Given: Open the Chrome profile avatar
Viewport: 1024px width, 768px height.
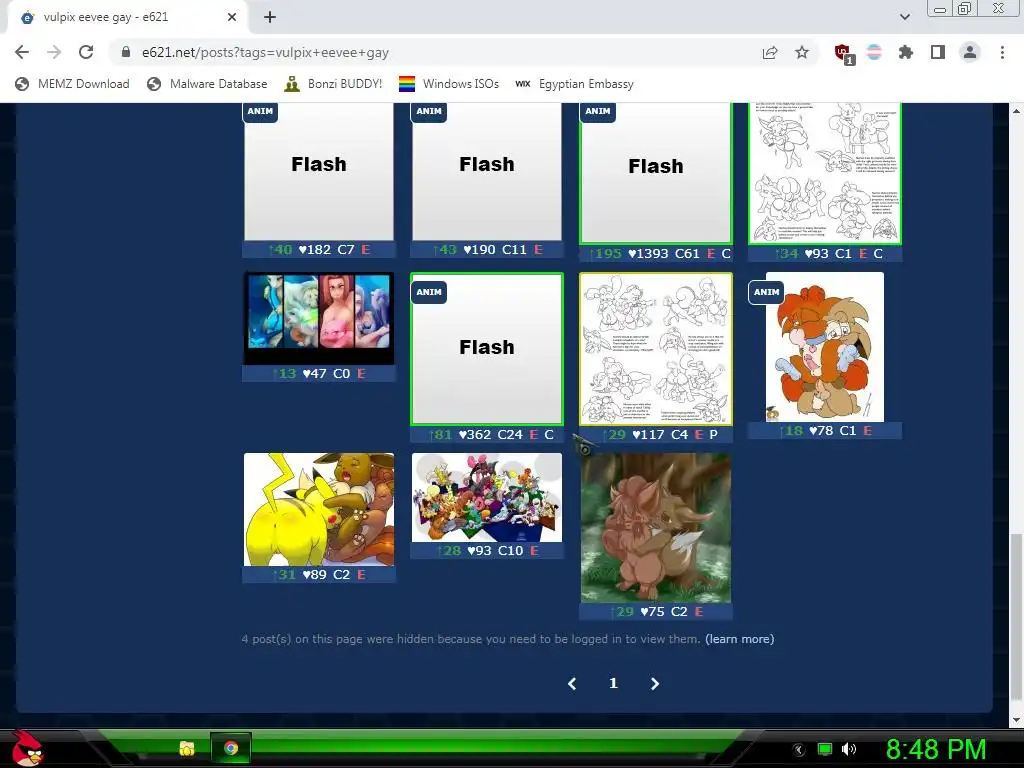Looking at the screenshot, I should [970, 52].
